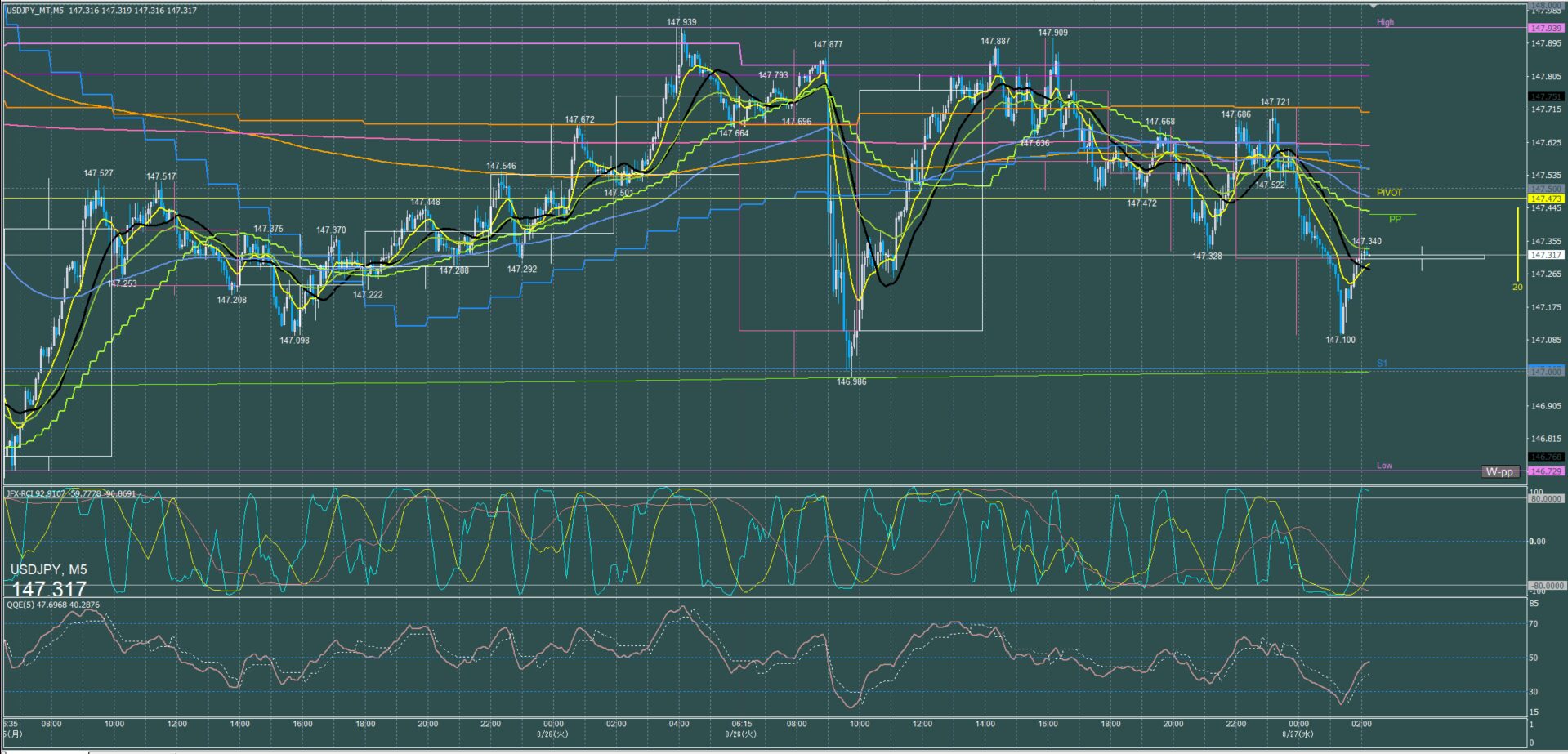Click the 146.986 swing low price label
The image size is (1568, 754).
[x=851, y=381]
